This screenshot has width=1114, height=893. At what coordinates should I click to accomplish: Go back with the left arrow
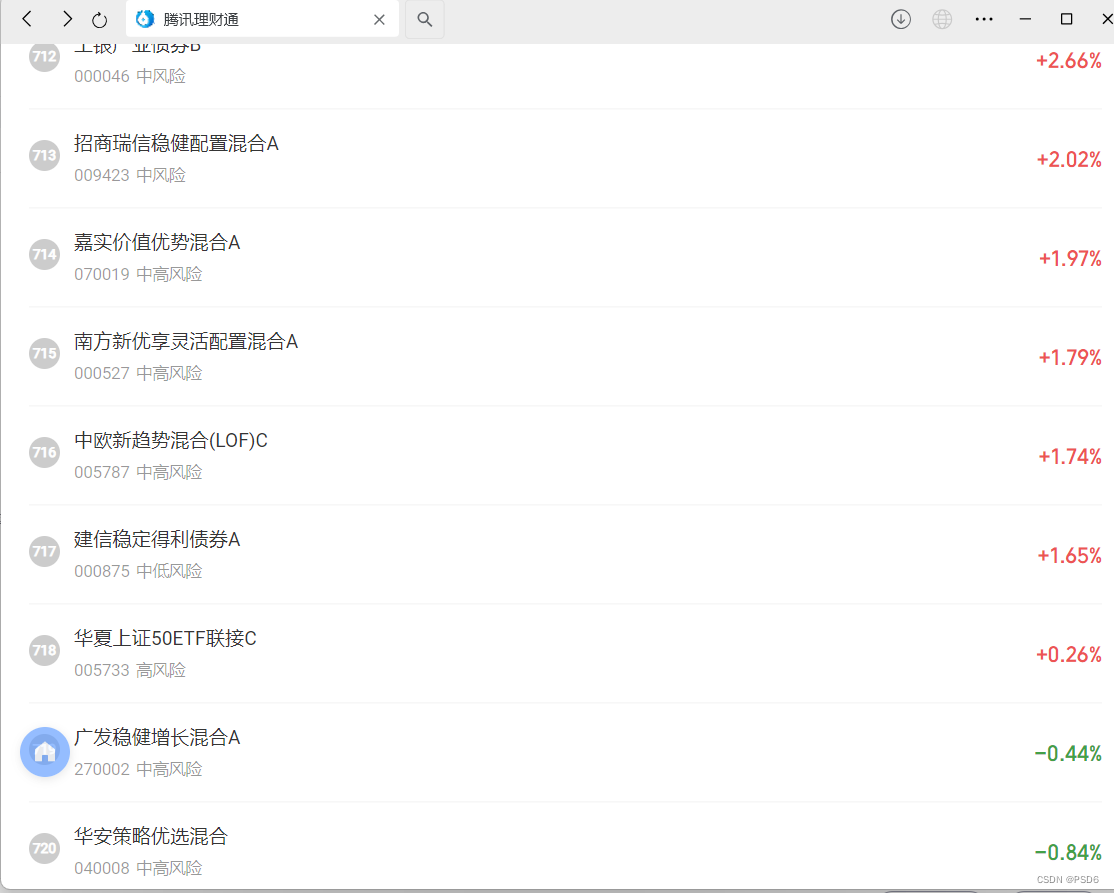click(x=27, y=19)
